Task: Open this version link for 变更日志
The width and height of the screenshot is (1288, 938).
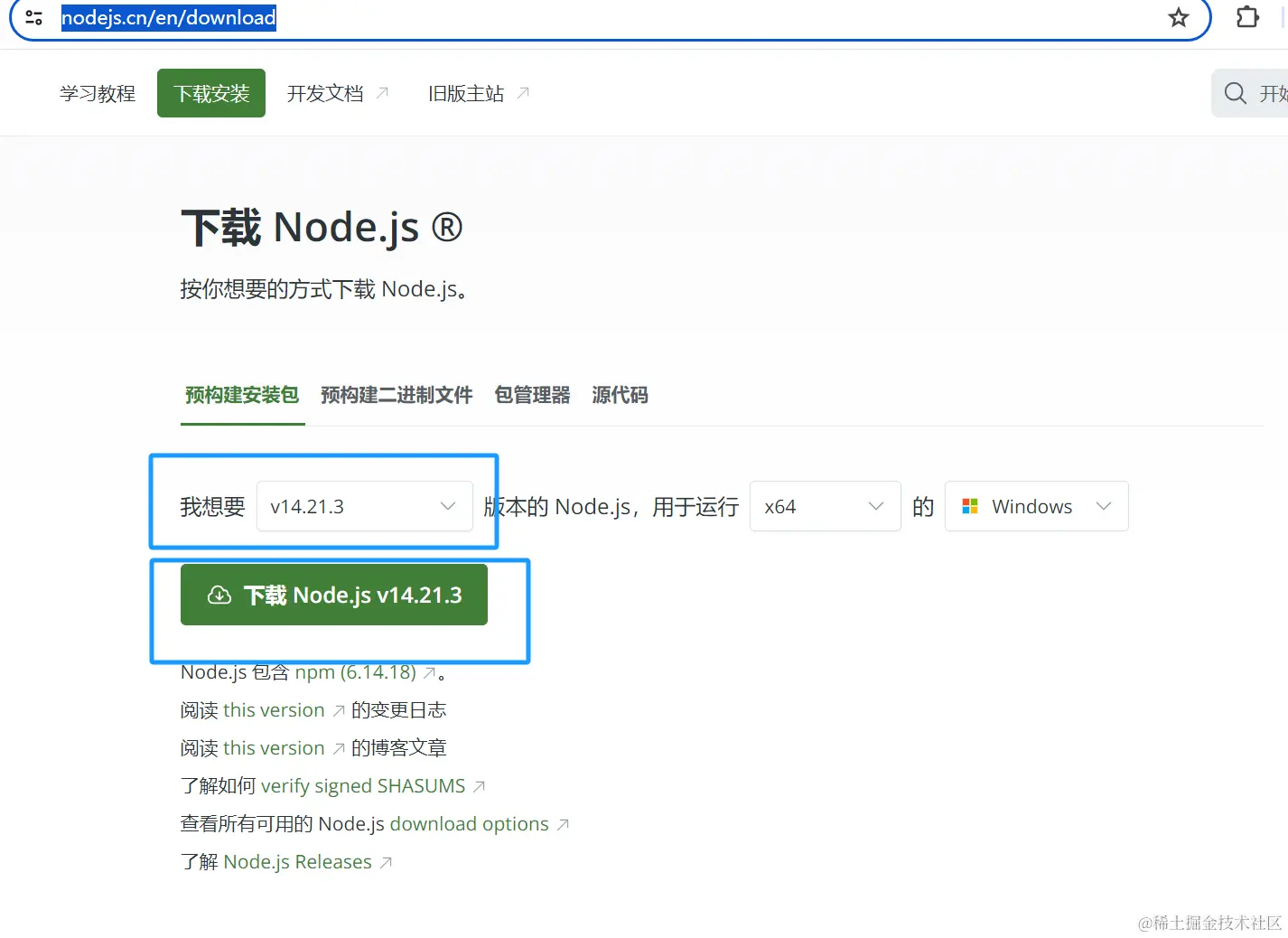Action: 274,710
